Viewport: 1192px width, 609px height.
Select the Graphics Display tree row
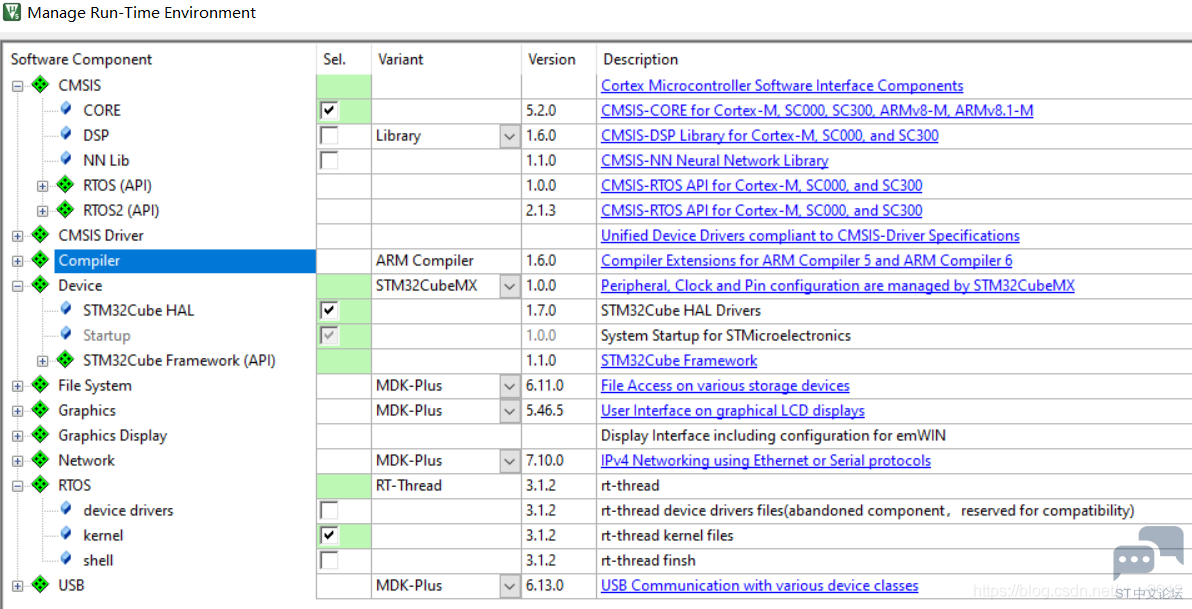pos(113,436)
